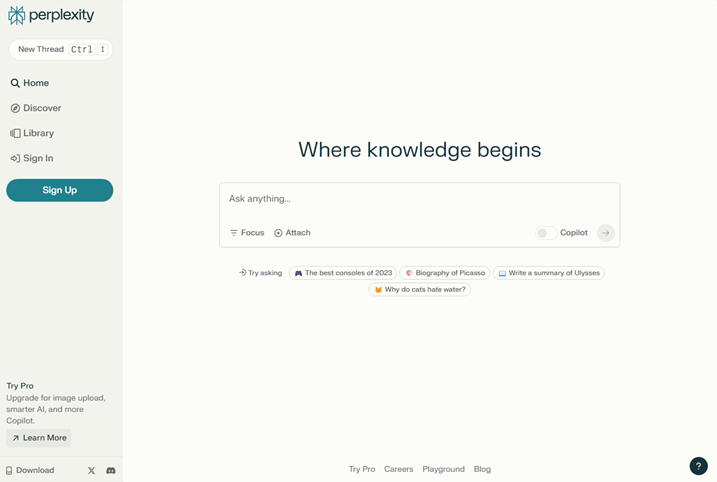Image resolution: width=717 pixels, height=482 pixels.
Task: Open the Blog footer link
Action: pos(482,469)
